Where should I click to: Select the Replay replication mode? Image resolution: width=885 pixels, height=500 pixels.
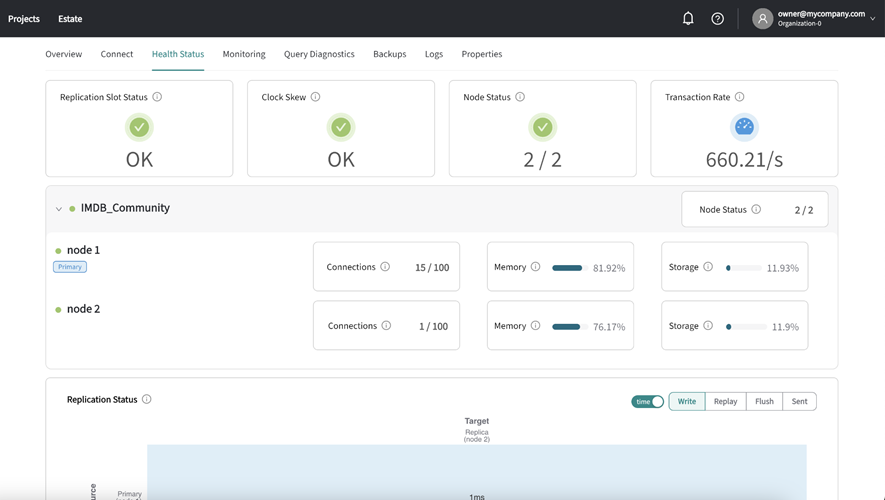pos(725,401)
